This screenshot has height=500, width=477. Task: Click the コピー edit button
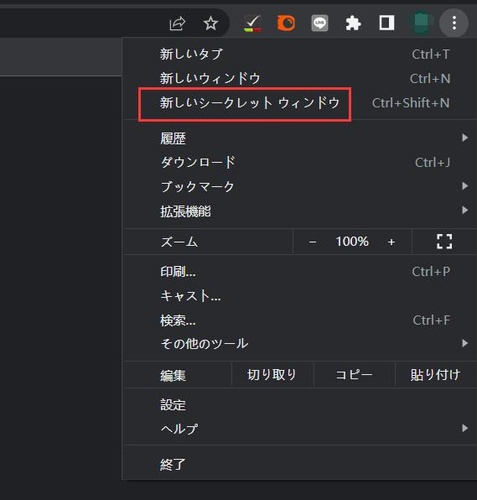click(x=354, y=375)
